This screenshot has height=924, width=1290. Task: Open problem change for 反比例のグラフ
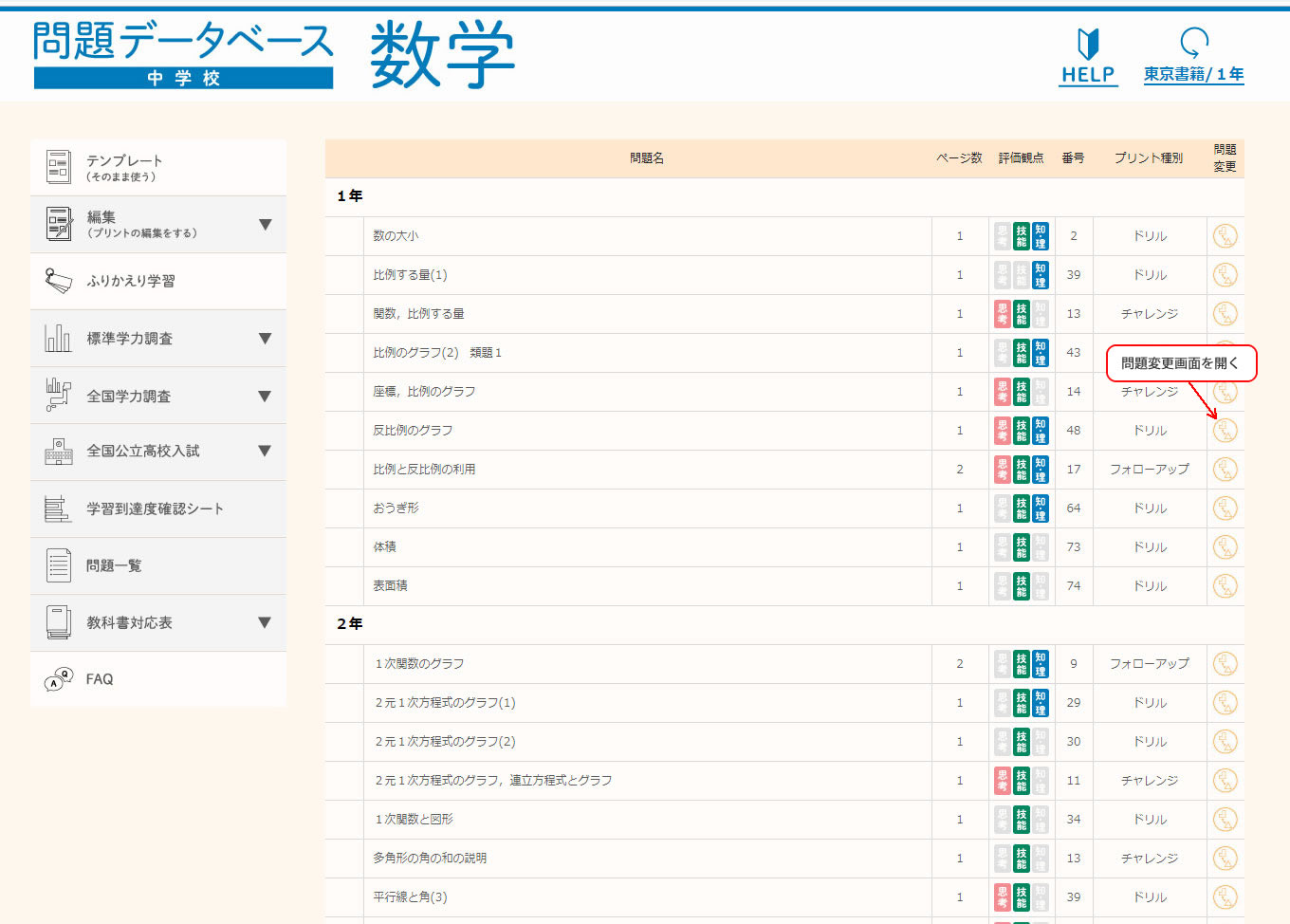pyautogui.click(x=1225, y=431)
